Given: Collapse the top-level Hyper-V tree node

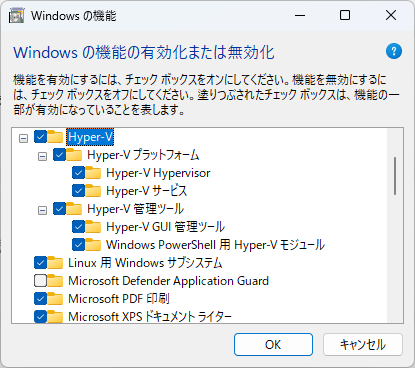Looking at the screenshot, I should pos(23,138).
